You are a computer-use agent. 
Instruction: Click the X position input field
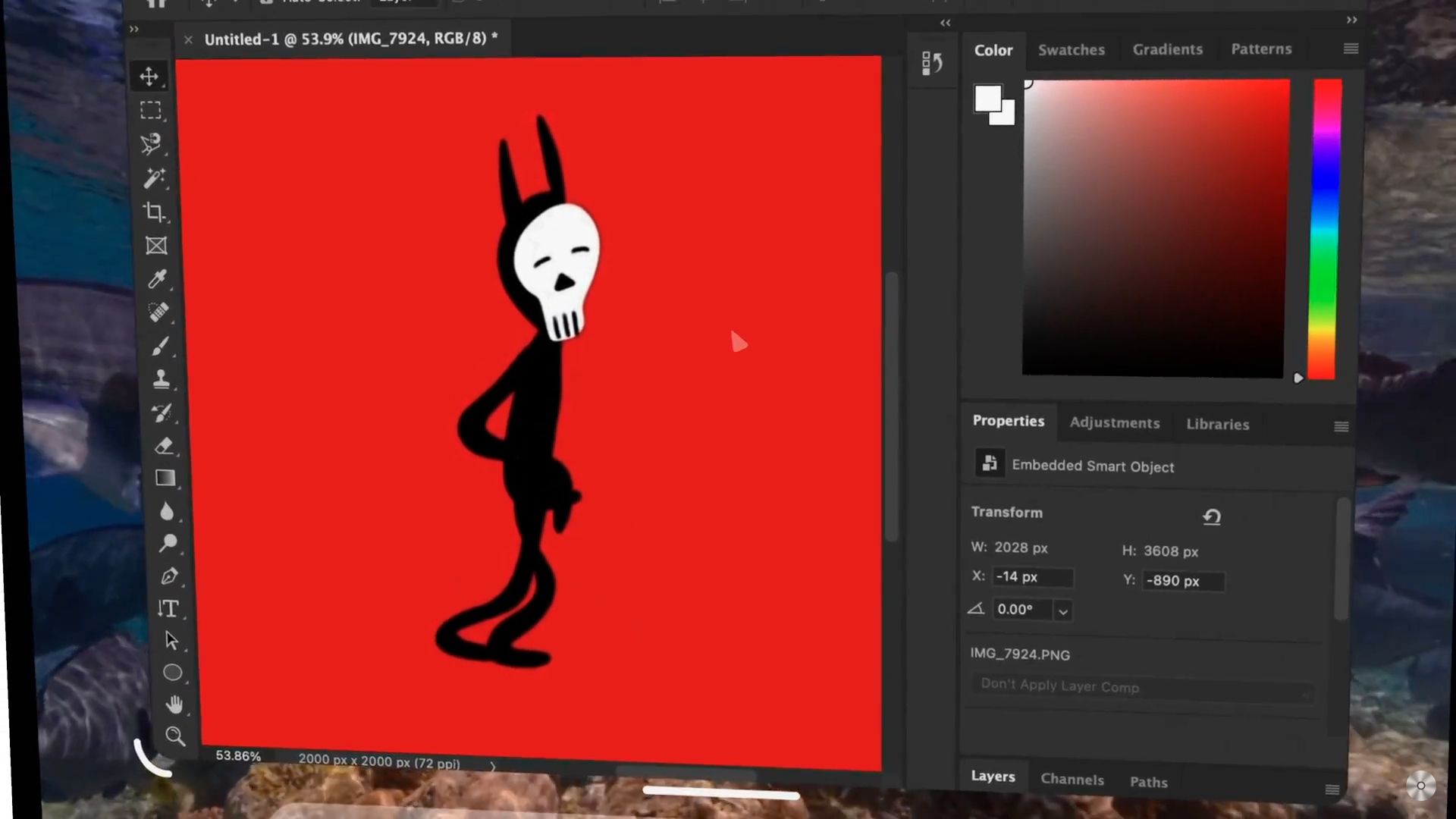pyautogui.click(x=1032, y=577)
